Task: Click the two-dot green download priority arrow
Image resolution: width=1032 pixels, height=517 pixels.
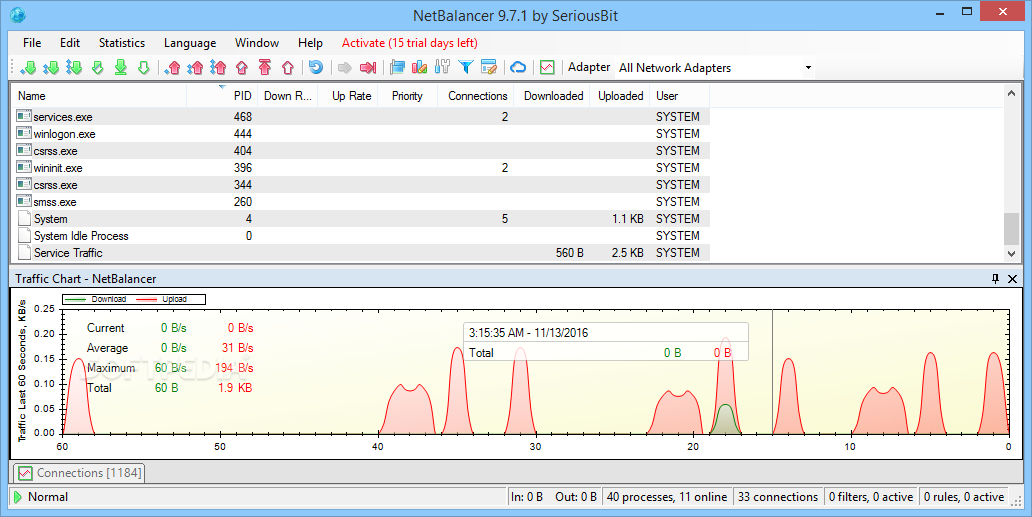Action: [51, 67]
